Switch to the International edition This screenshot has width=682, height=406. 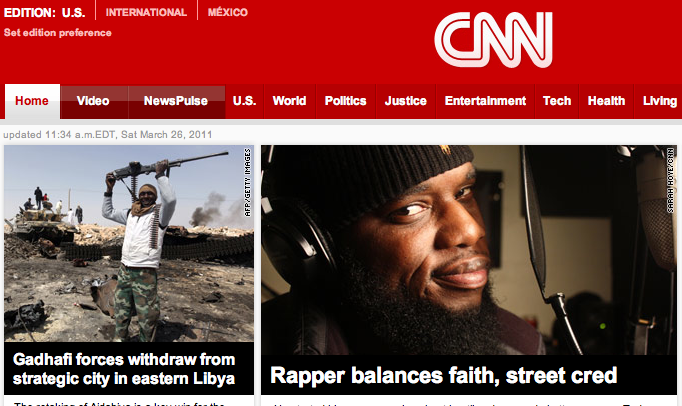(x=146, y=12)
